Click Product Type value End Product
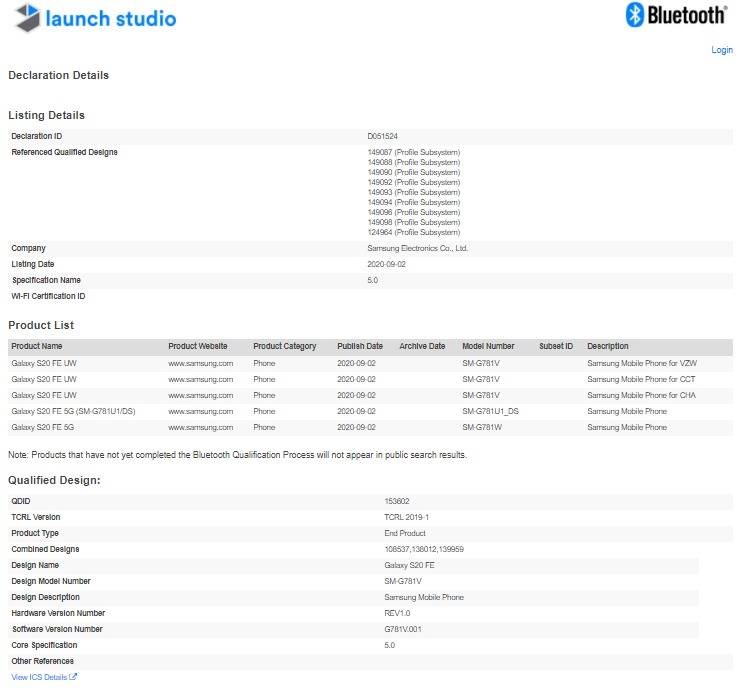Viewport: 741px width, 689px height. pos(405,533)
